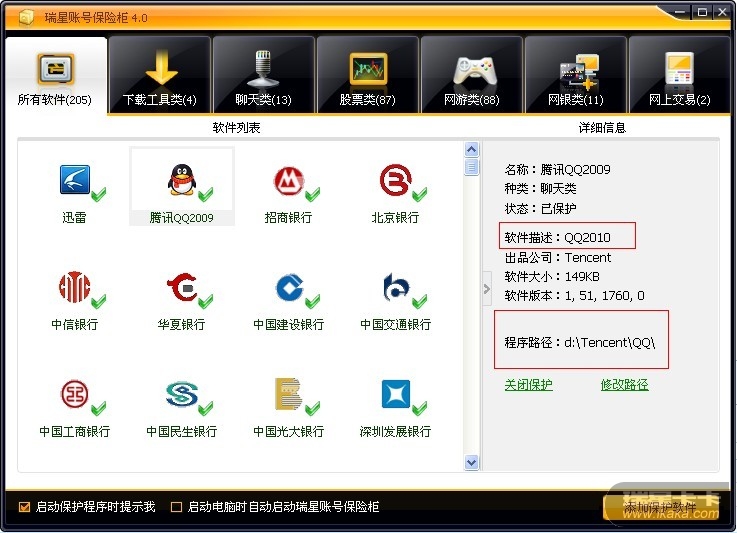Switch to the 网银类(11) tab

[576, 75]
